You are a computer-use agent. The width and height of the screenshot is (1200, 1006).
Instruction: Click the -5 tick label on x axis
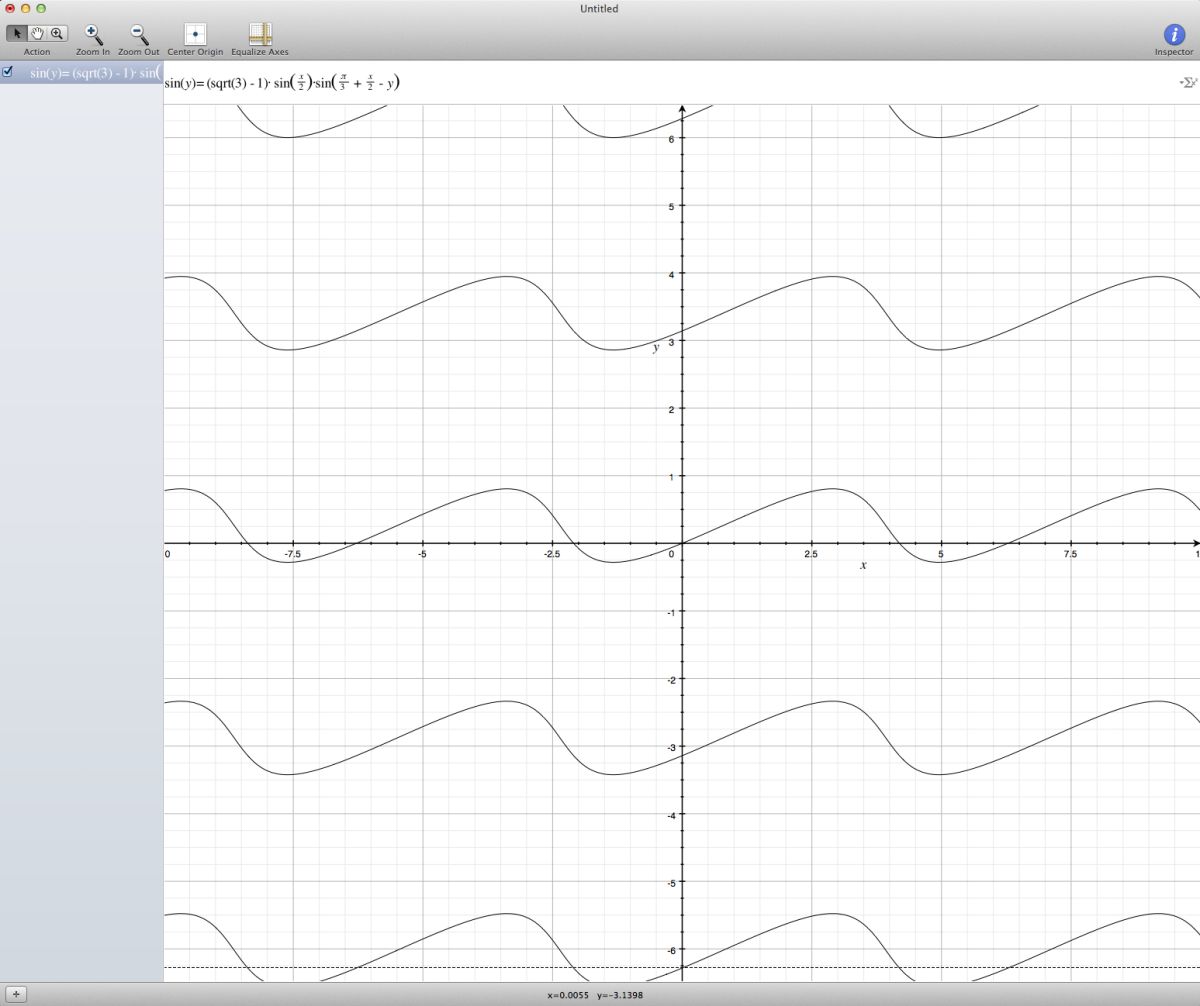(422, 554)
